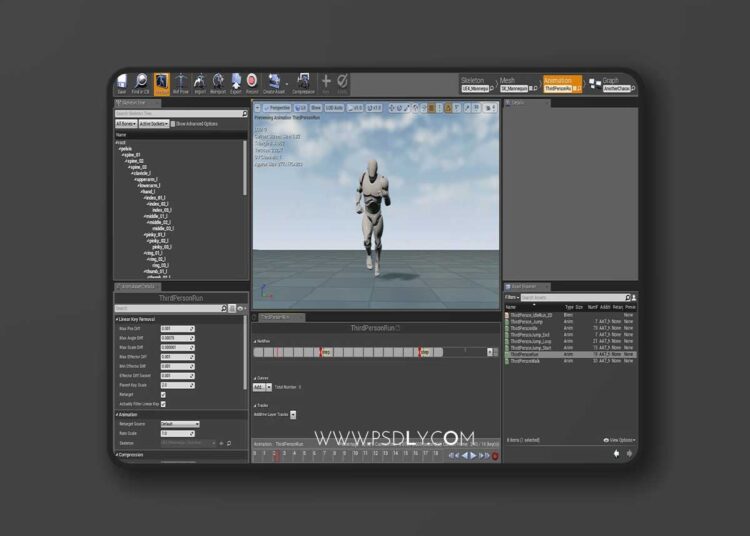Image resolution: width=750 pixels, height=536 pixels.
Task: Click play forward button in timeline
Action: pos(473,456)
